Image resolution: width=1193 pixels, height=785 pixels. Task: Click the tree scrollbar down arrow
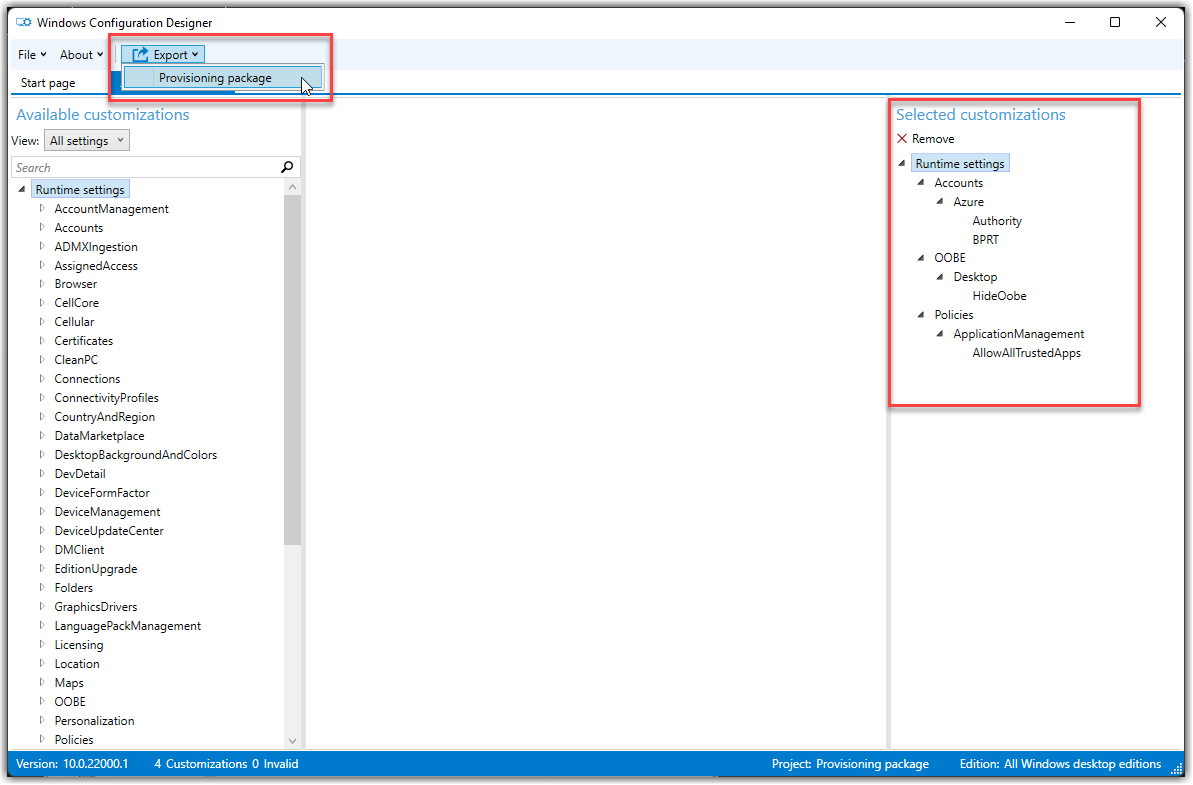[292, 740]
